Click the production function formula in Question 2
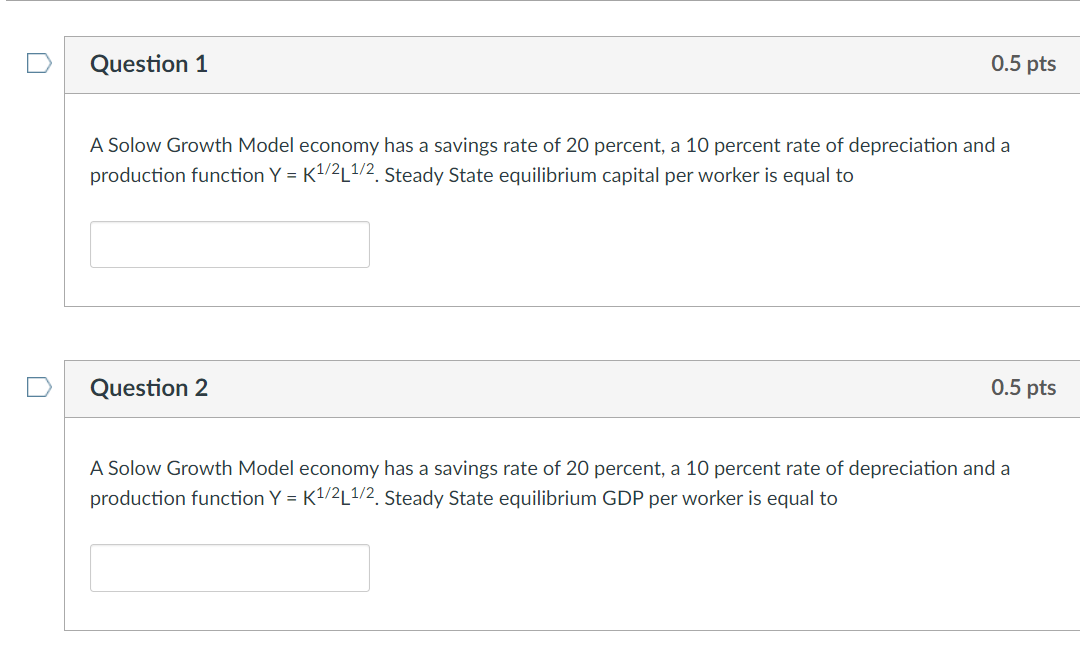Viewport: 1080px width, 666px height. pos(318,498)
